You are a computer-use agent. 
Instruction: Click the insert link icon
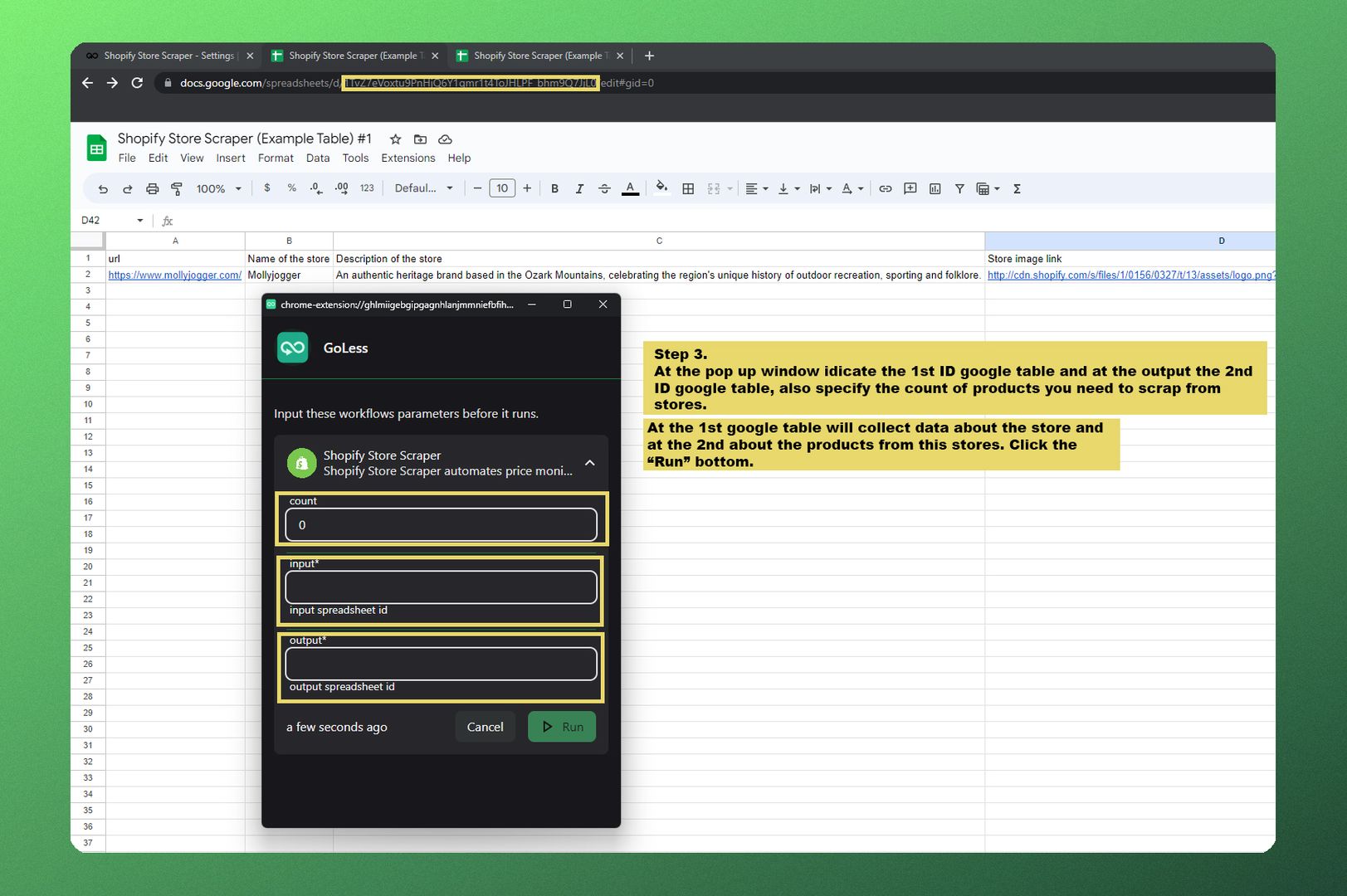coord(886,189)
